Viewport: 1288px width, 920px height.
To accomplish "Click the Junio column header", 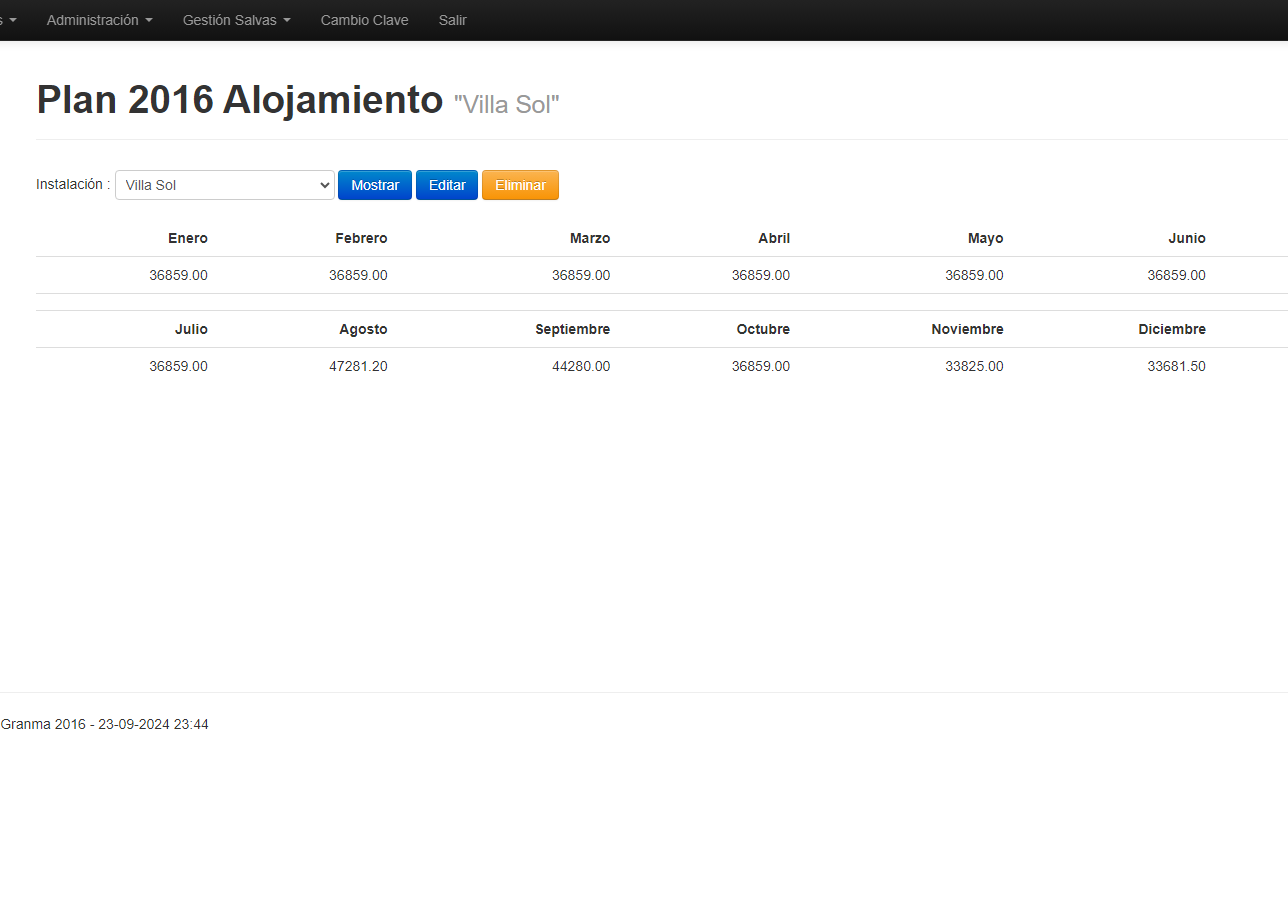I will [1187, 238].
